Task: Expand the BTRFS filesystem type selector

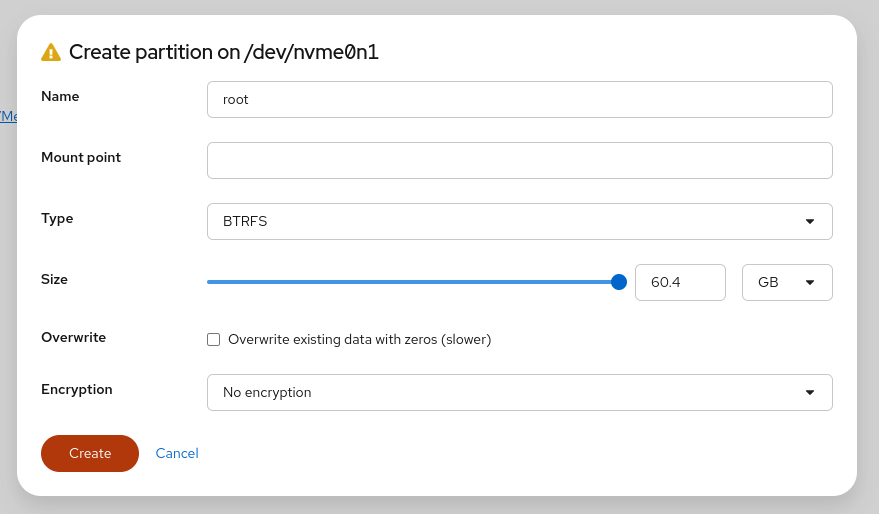Action: [520, 221]
